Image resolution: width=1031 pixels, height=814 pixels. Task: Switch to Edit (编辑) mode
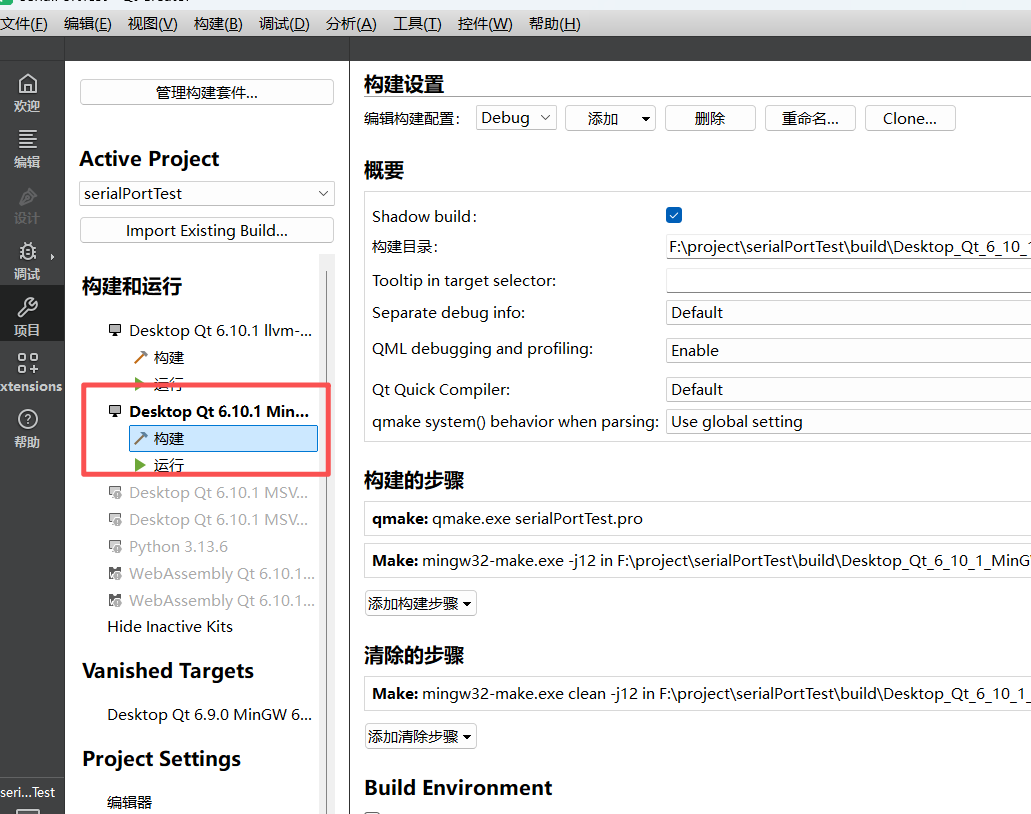click(27, 149)
